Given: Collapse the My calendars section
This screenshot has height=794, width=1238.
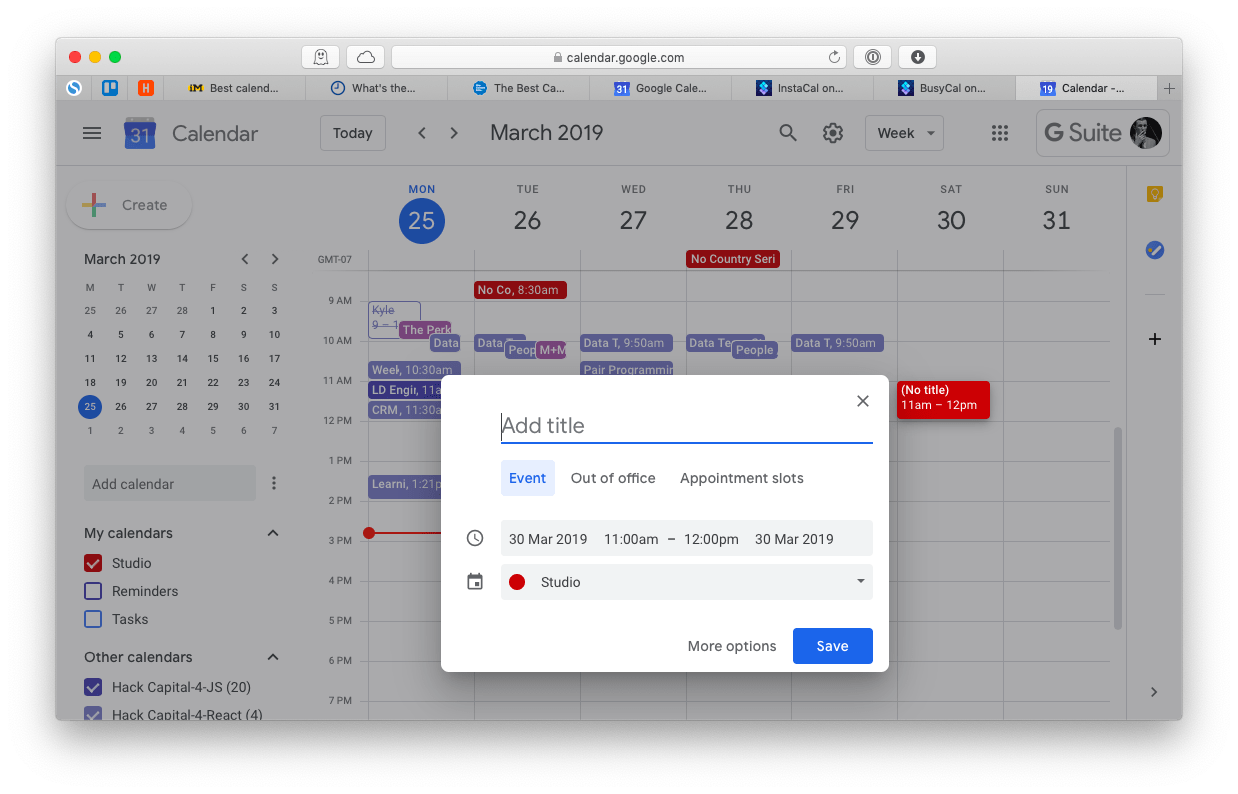Looking at the screenshot, I should (x=273, y=533).
